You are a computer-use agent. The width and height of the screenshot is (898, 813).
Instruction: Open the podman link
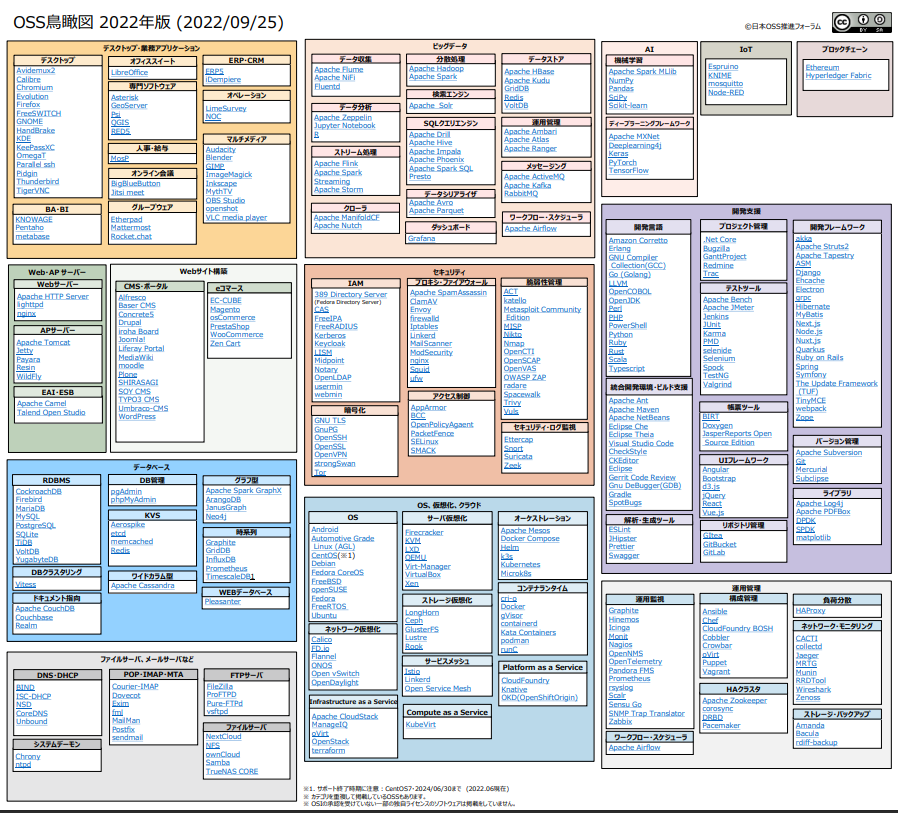click(x=515, y=641)
